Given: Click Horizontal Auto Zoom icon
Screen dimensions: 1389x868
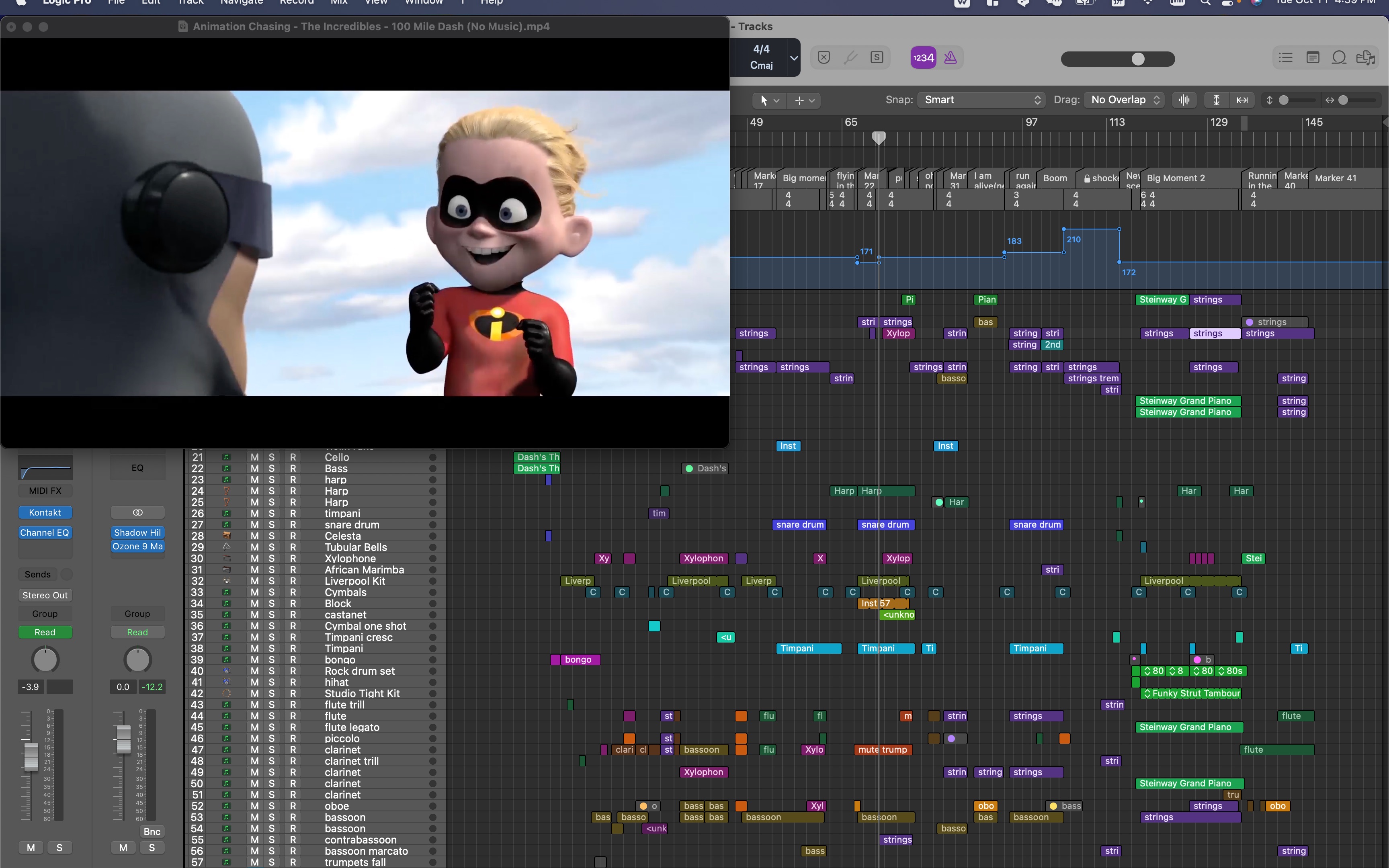Looking at the screenshot, I should (1242, 100).
